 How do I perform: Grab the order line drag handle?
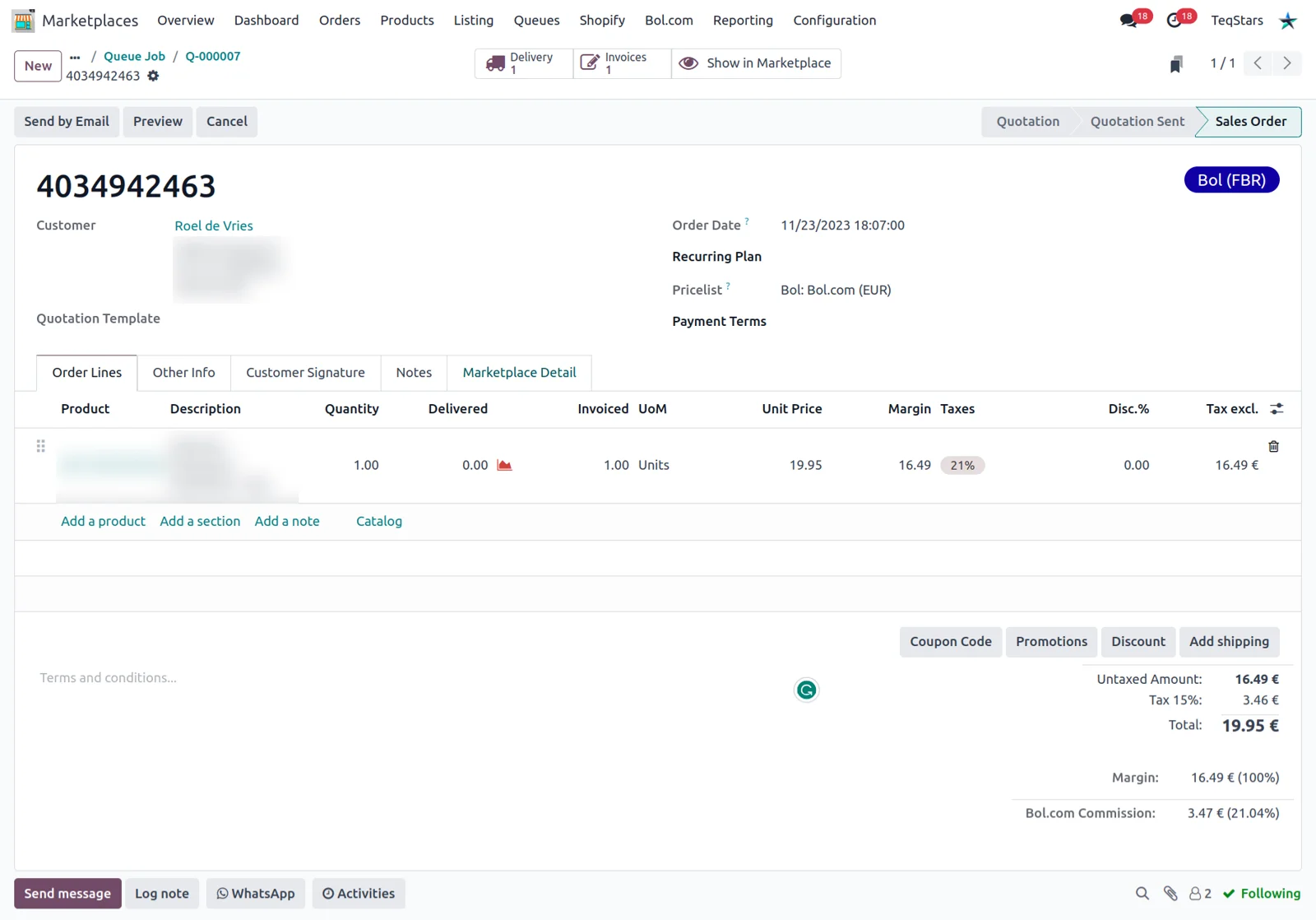pyautogui.click(x=40, y=446)
